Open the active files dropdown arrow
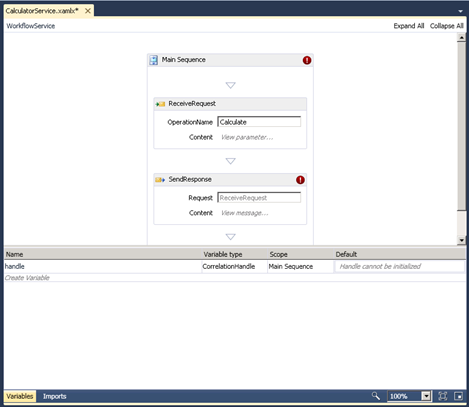469x407 pixels. point(460,11)
